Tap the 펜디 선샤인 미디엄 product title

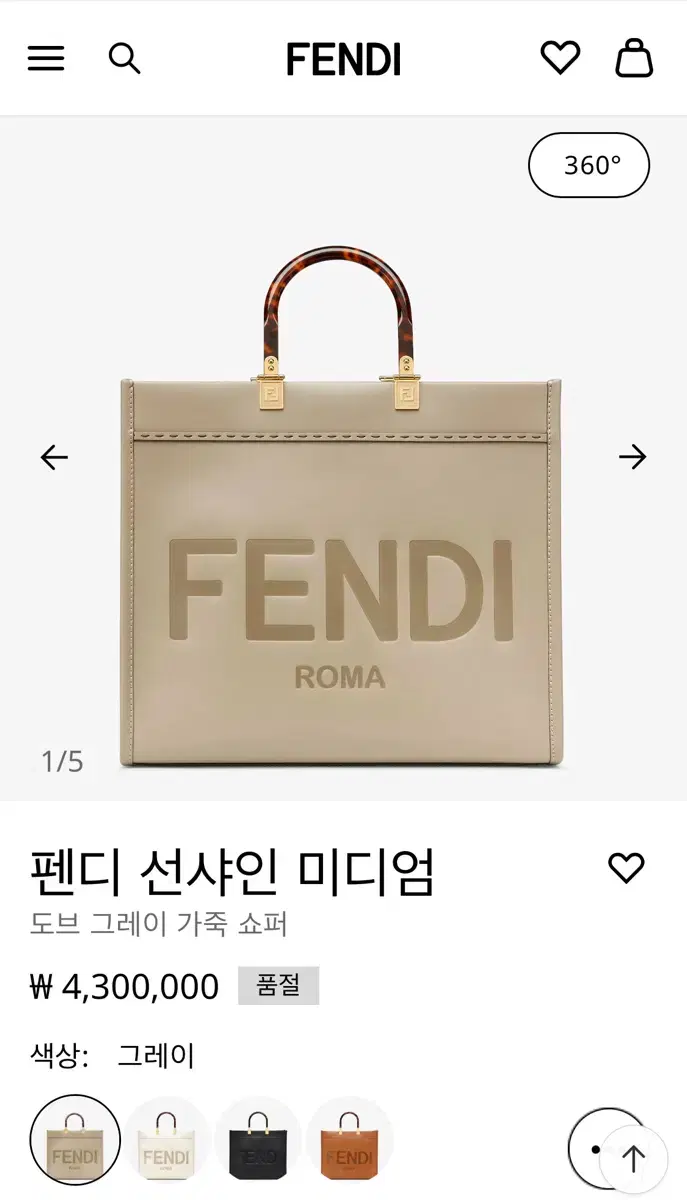[233, 872]
